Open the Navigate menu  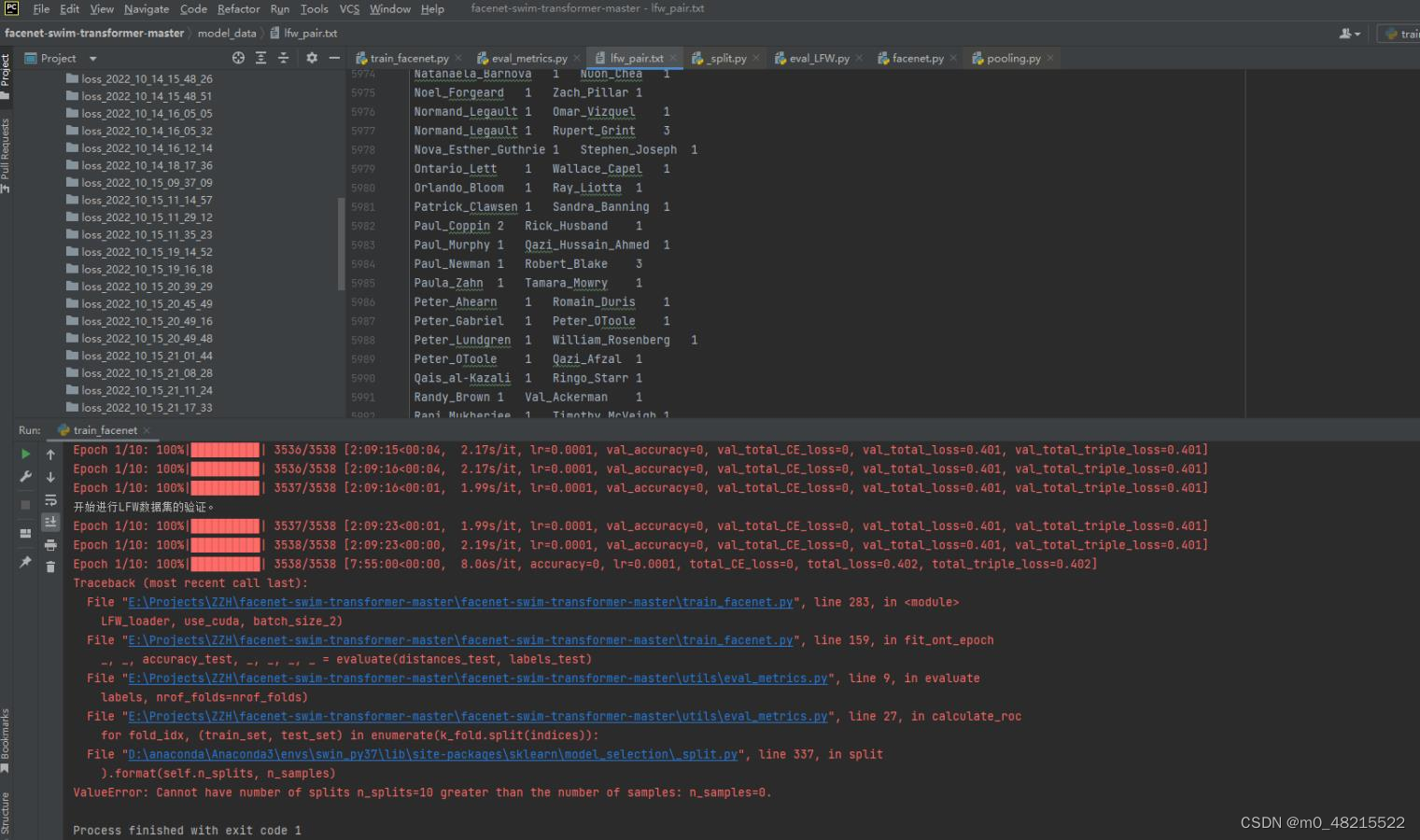(x=147, y=8)
